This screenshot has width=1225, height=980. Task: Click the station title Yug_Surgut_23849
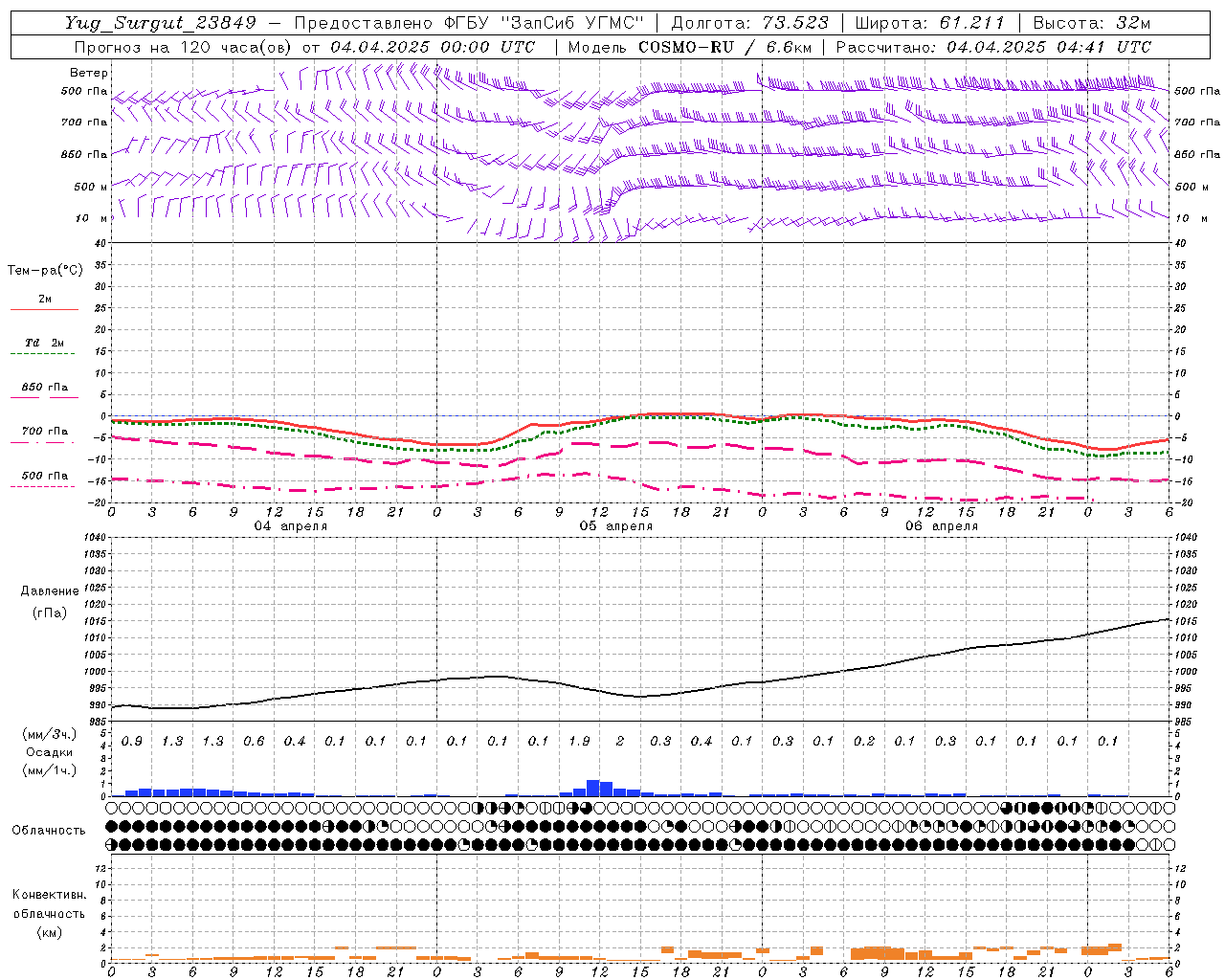(161, 23)
